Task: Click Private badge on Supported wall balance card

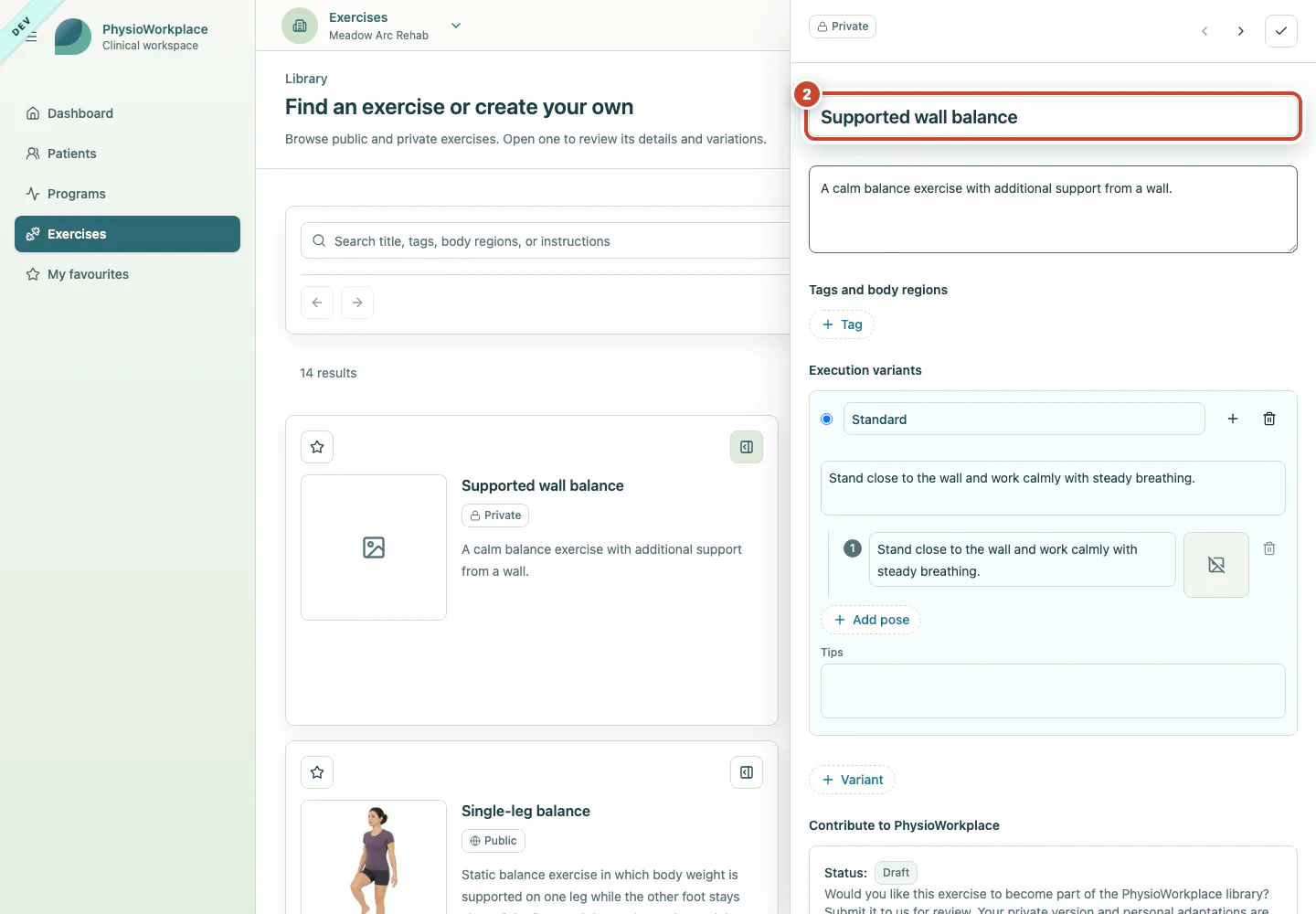Action: [x=495, y=515]
